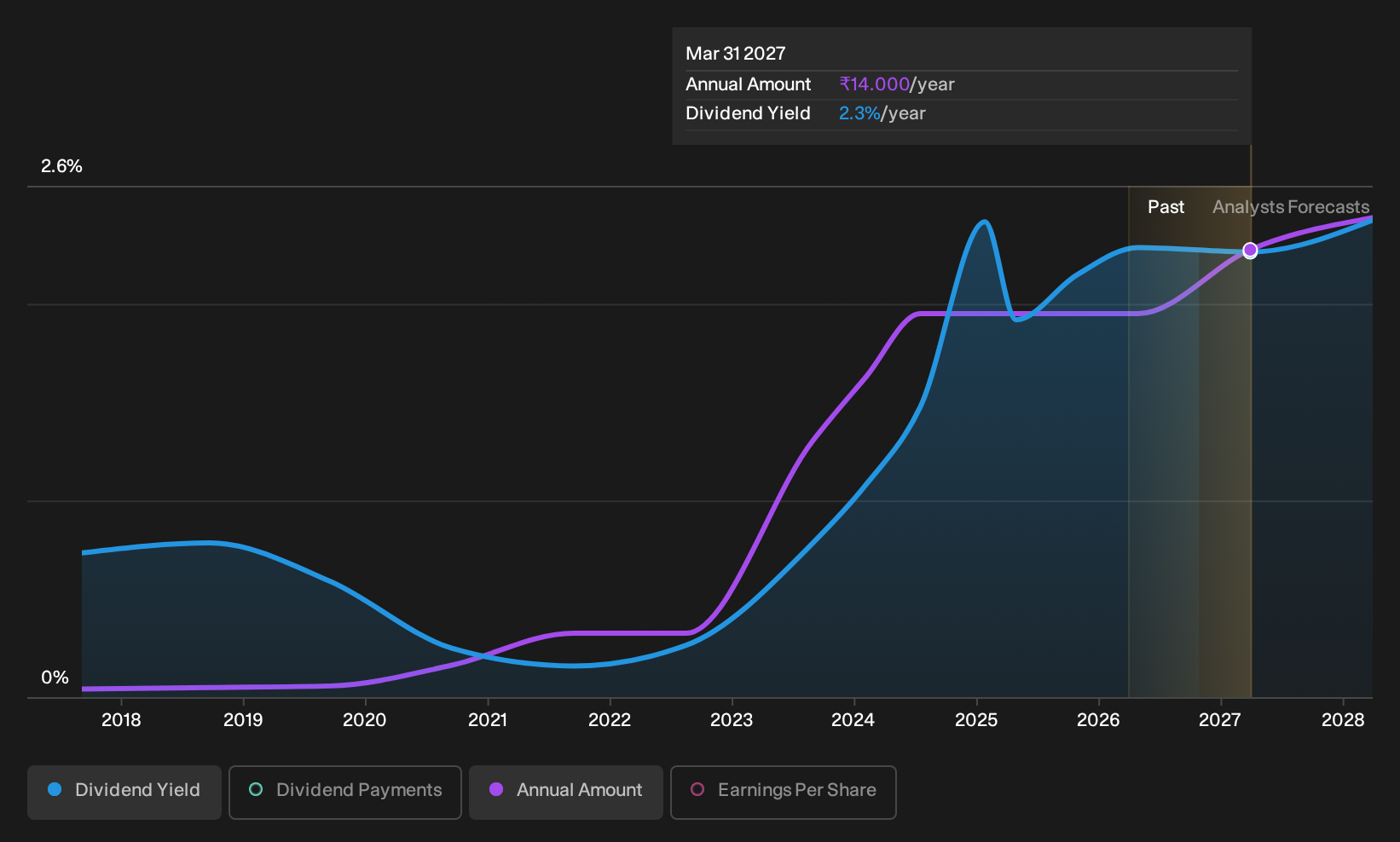Screen dimensions: 1400x842
Task: Click the purple Annual Amount legend dot
Action: (x=496, y=789)
